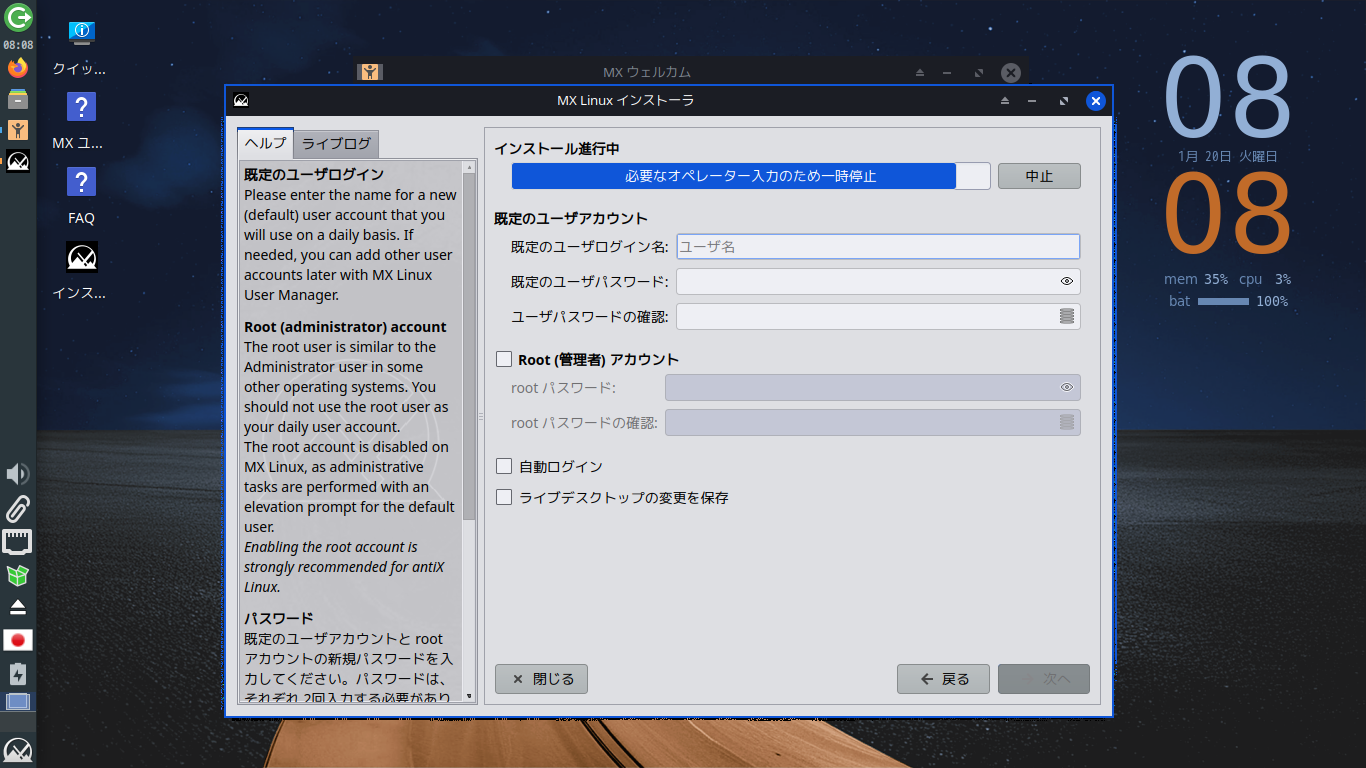Shade the MX ウェルカム window

point(920,73)
